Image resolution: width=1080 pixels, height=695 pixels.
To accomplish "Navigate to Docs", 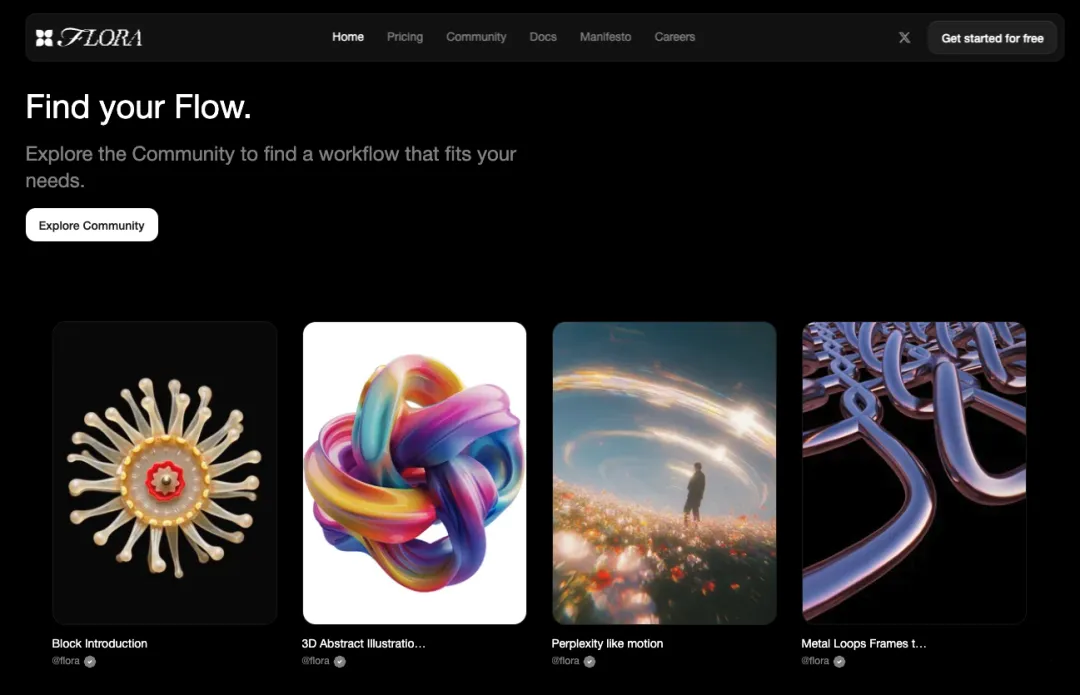I will (543, 37).
